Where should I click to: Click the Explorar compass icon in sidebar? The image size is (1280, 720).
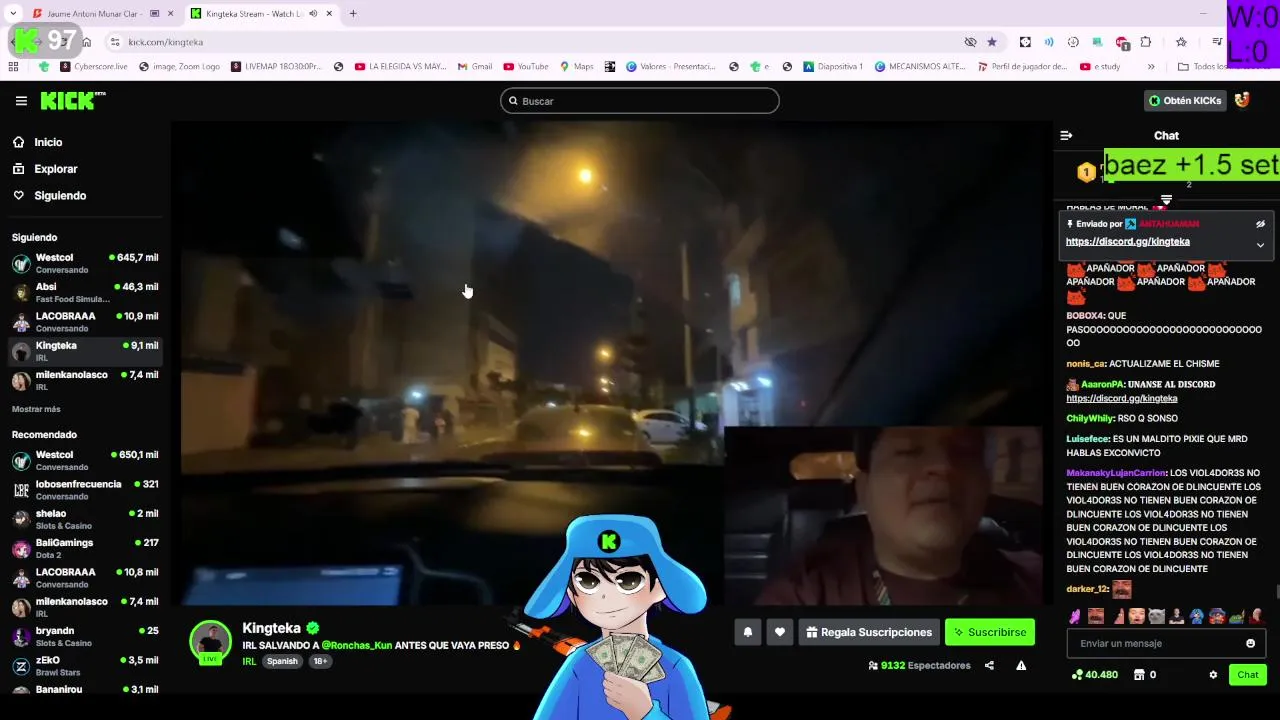click(18, 169)
